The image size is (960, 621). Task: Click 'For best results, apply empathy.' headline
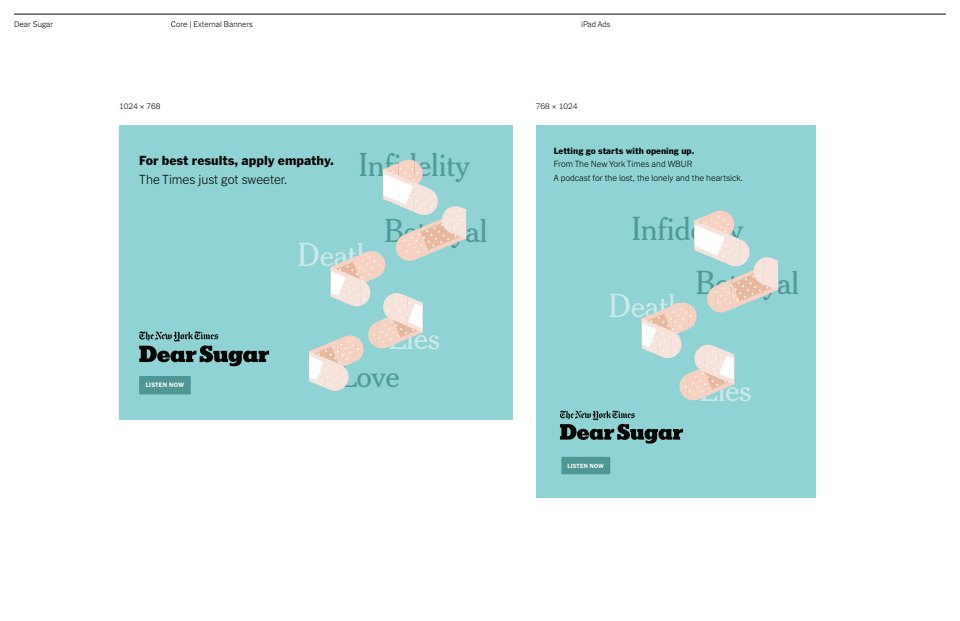point(236,160)
